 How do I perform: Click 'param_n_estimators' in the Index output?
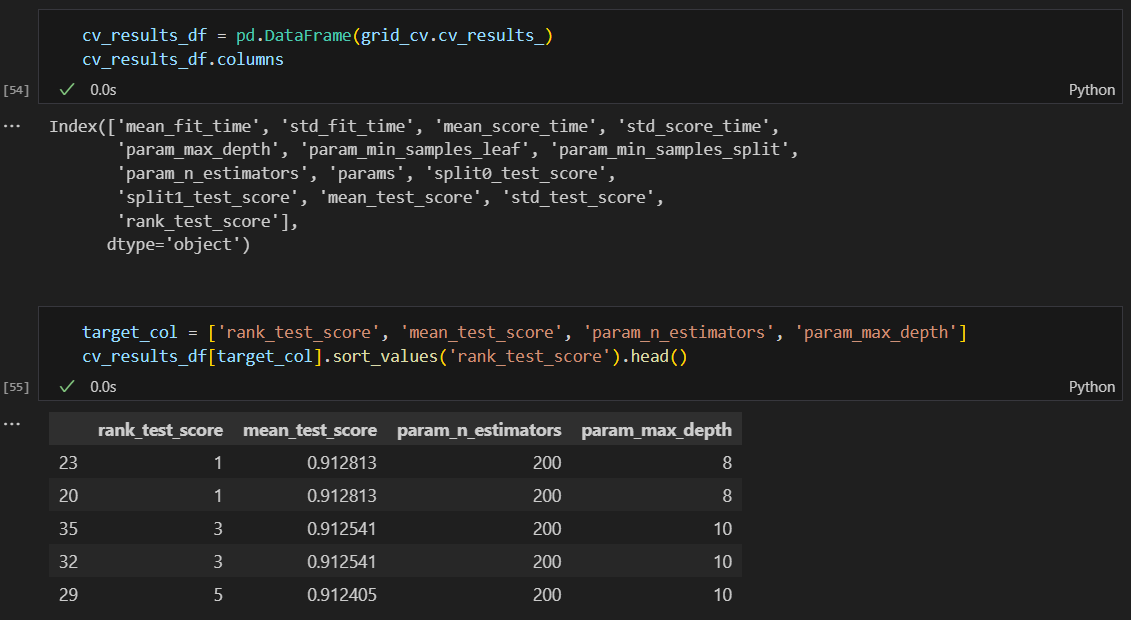(x=212, y=174)
